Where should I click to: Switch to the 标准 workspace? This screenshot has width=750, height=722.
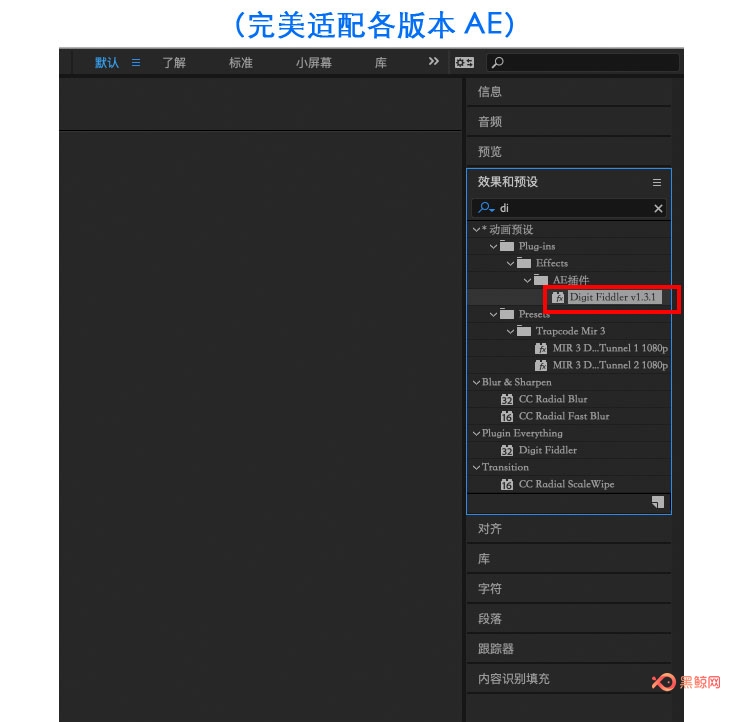click(x=240, y=63)
